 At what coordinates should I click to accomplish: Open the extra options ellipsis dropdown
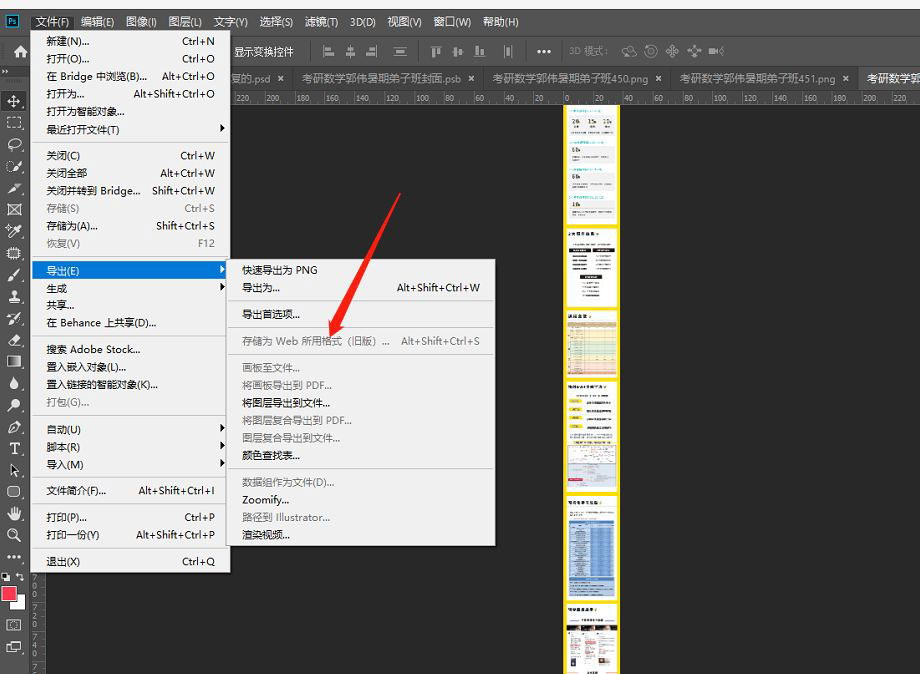[544, 51]
